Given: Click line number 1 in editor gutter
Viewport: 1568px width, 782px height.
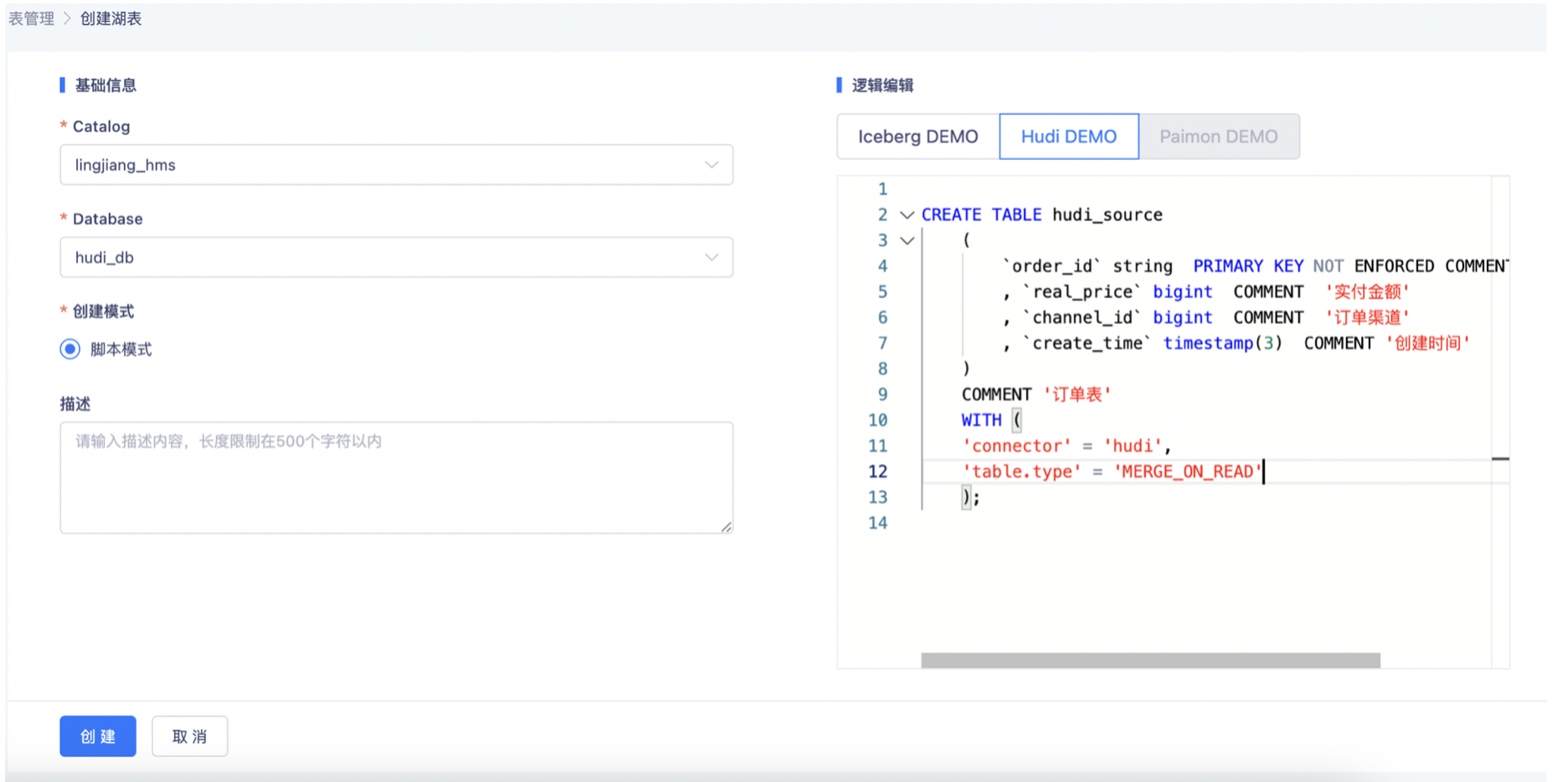Looking at the screenshot, I should pyautogui.click(x=882, y=189).
